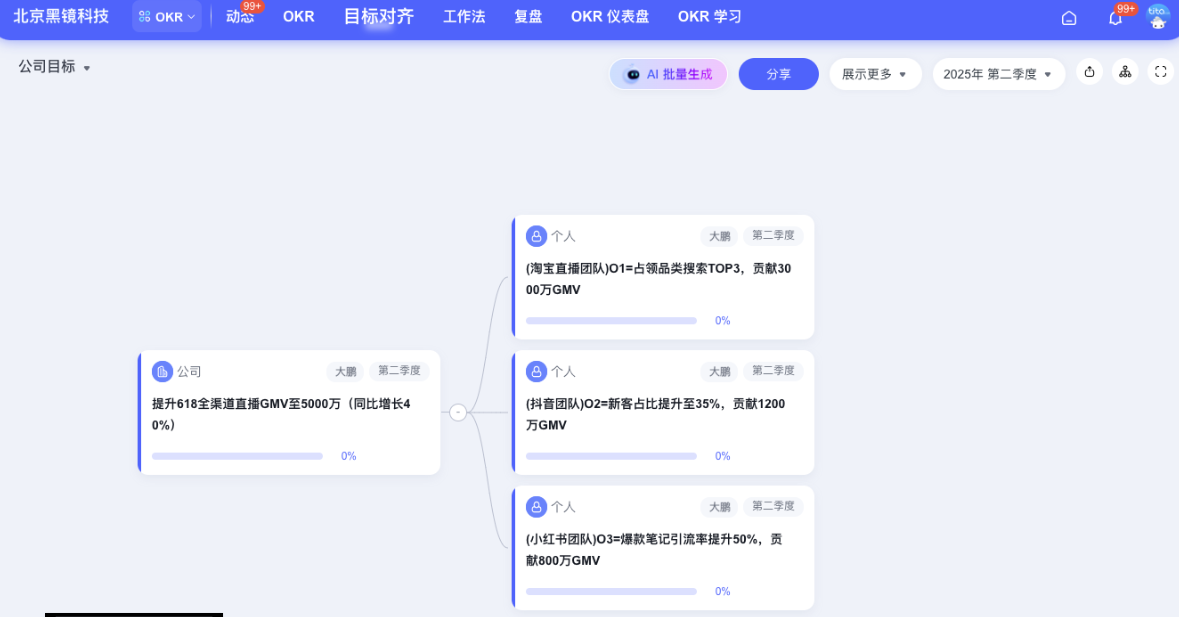Switch to the OKR 仪表盘 tab
This screenshot has height=617, width=1179.
[x=609, y=17]
